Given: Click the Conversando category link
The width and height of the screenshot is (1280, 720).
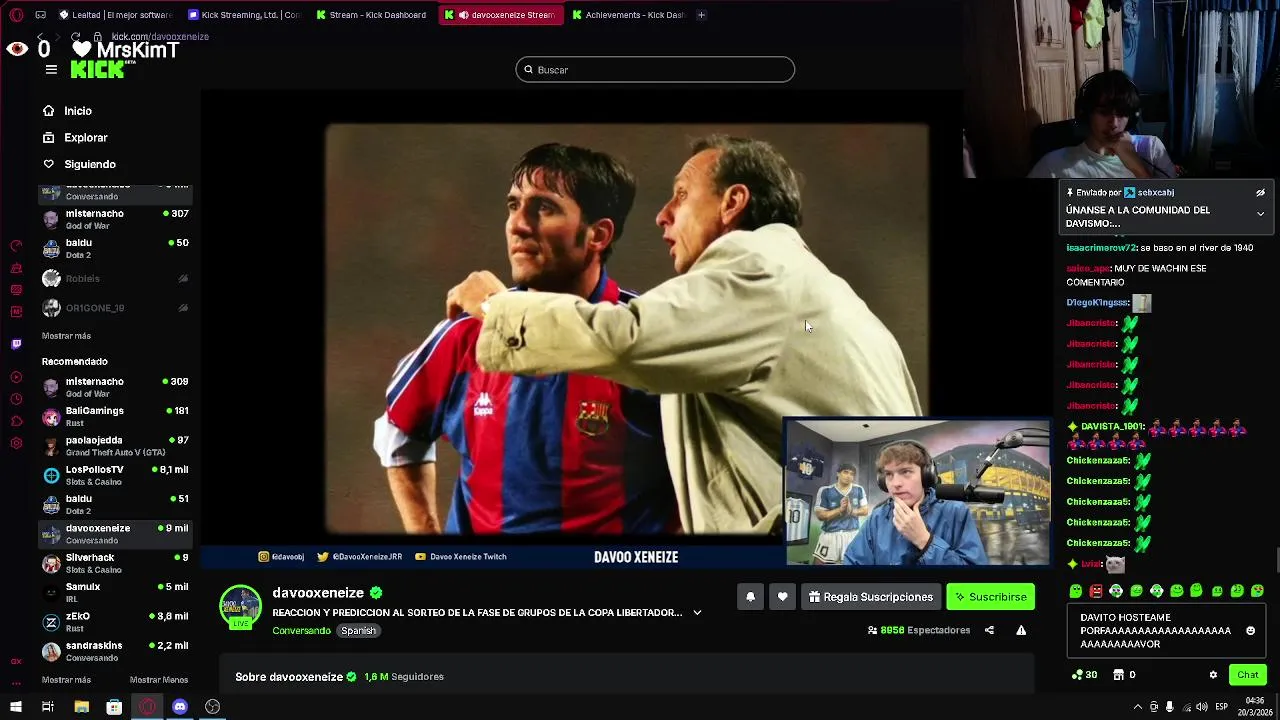Looking at the screenshot, I should (x=301, y=631).
